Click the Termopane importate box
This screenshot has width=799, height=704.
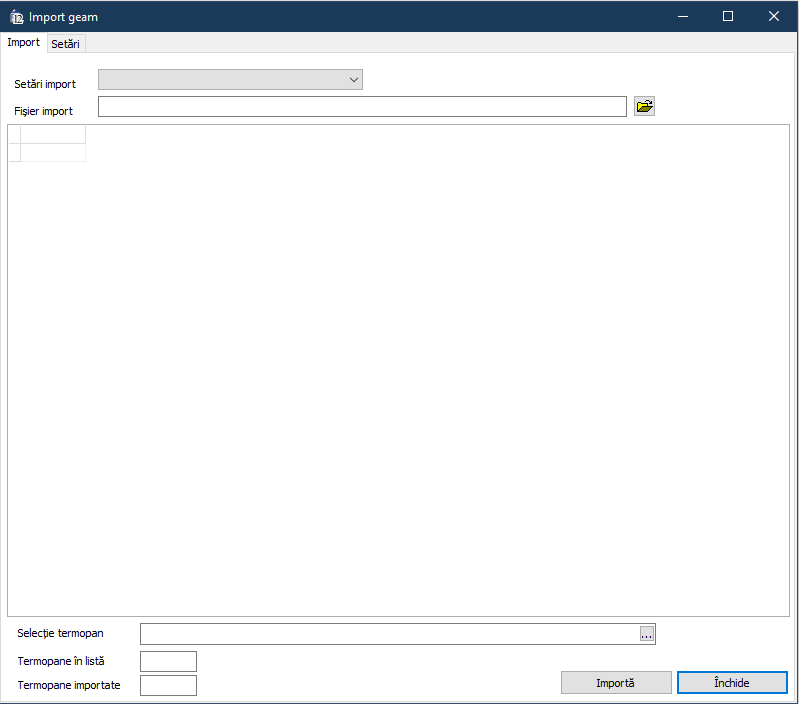point(168,685)
